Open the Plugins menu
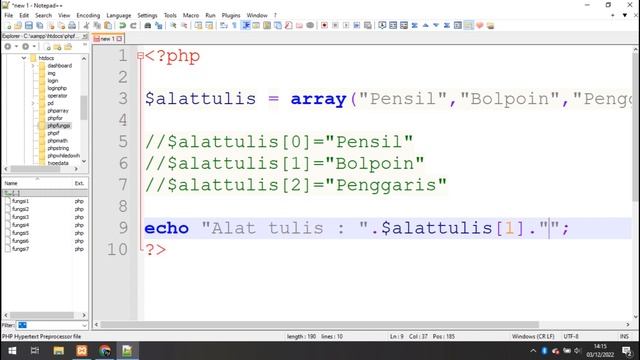640x360 pixels. 231,15
